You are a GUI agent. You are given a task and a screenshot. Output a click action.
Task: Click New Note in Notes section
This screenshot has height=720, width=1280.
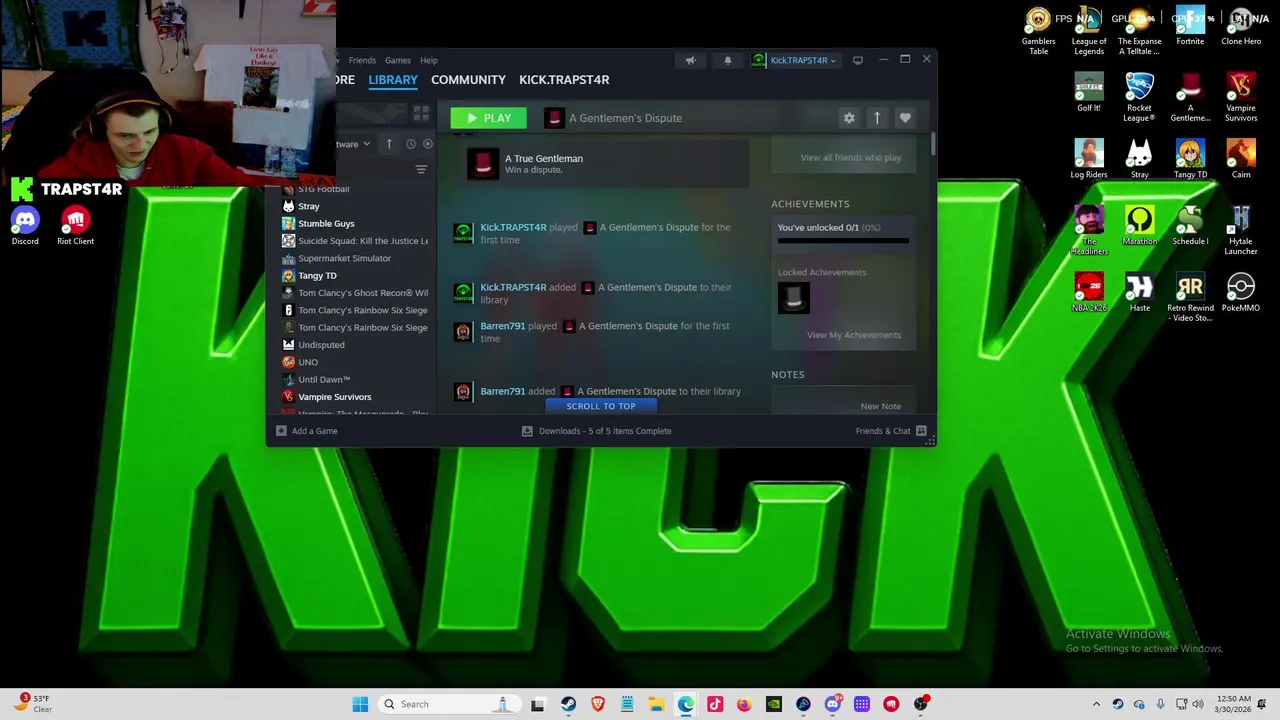[881, 406]
